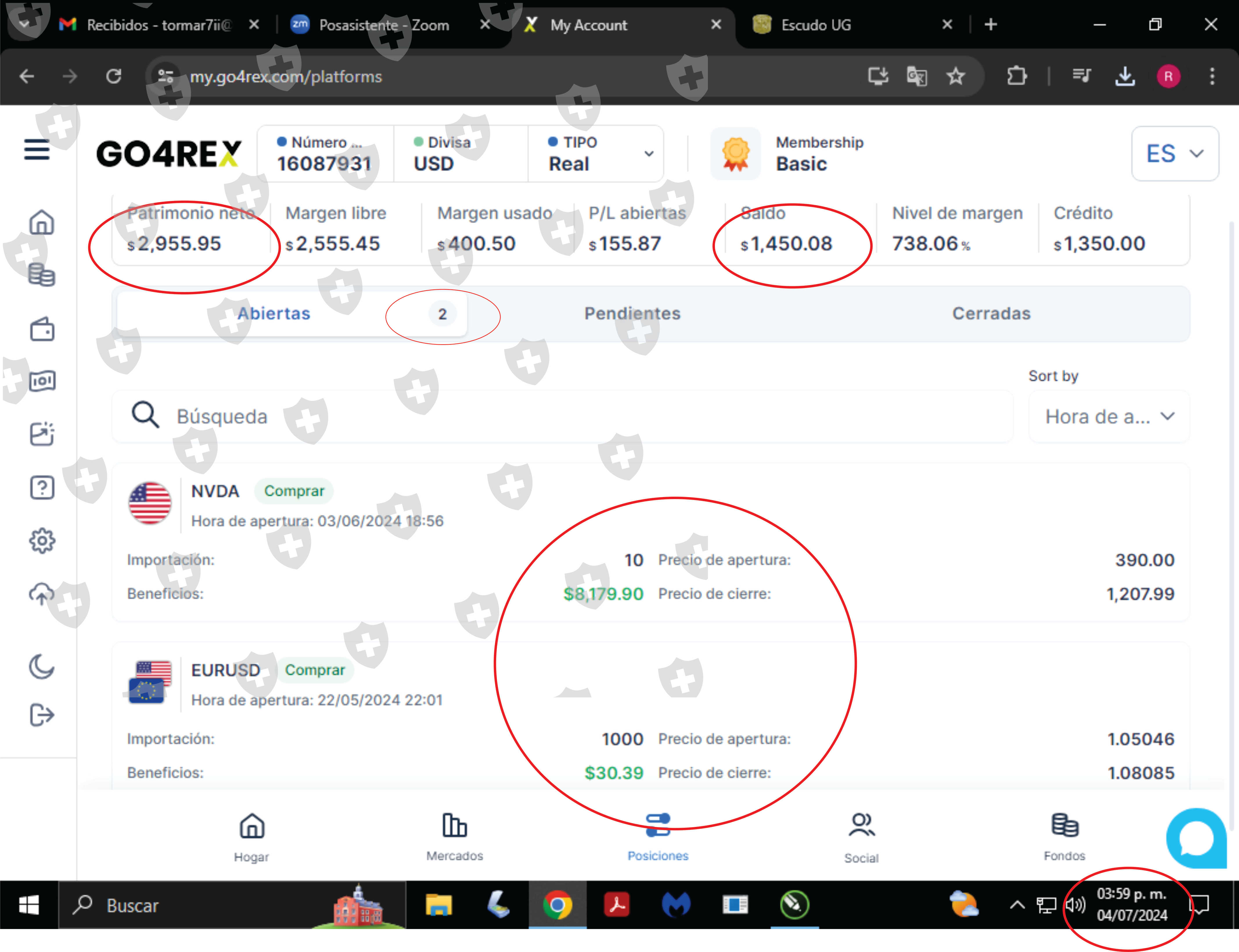Open File Explorer from the taskbar

point(439,905)
